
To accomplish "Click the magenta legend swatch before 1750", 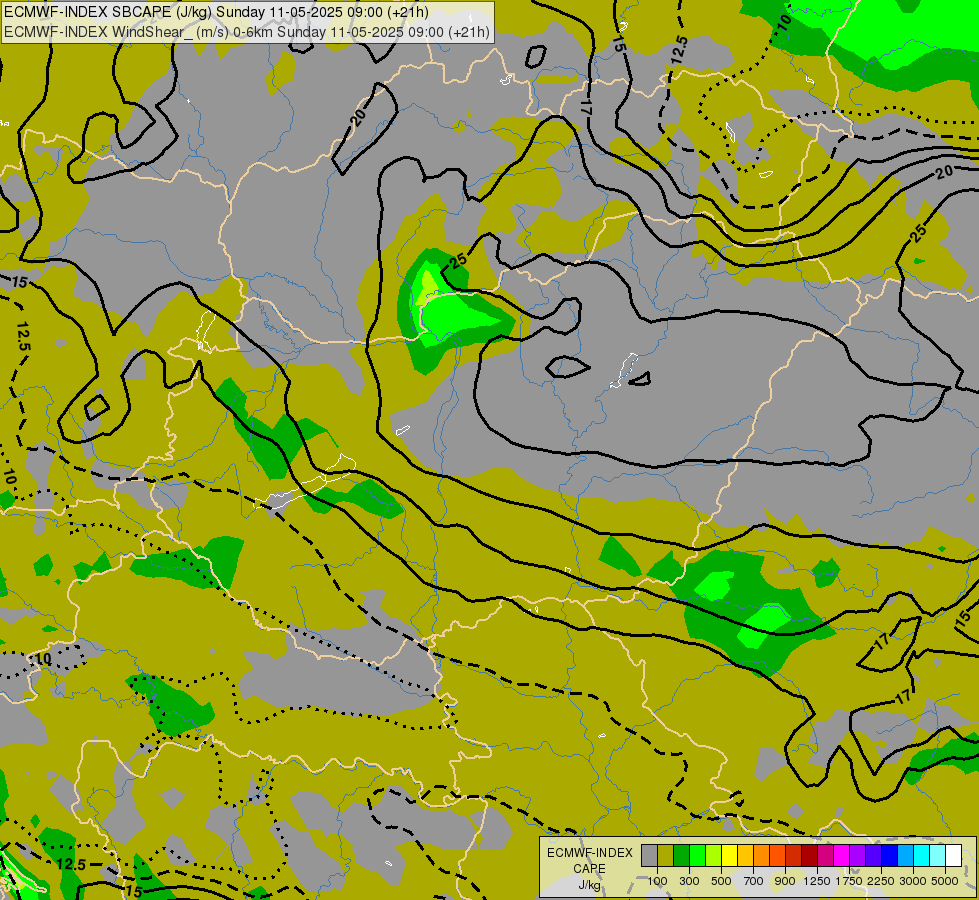I will [x=842, y=856].
